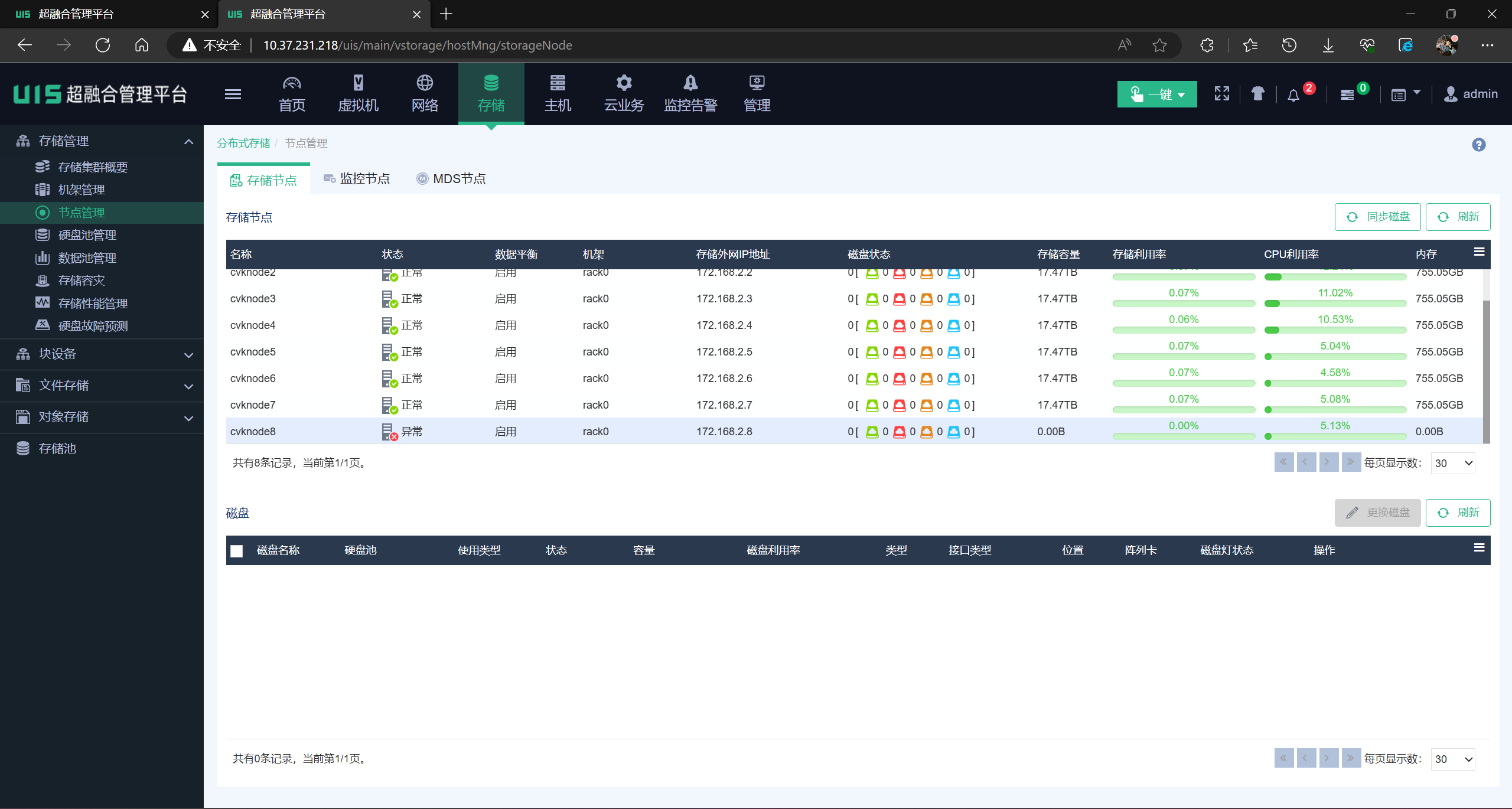The height and width of the screenshot is (809, 1512).
Task: Click the fullscreen expand icon
Action: pos(1221,94)
